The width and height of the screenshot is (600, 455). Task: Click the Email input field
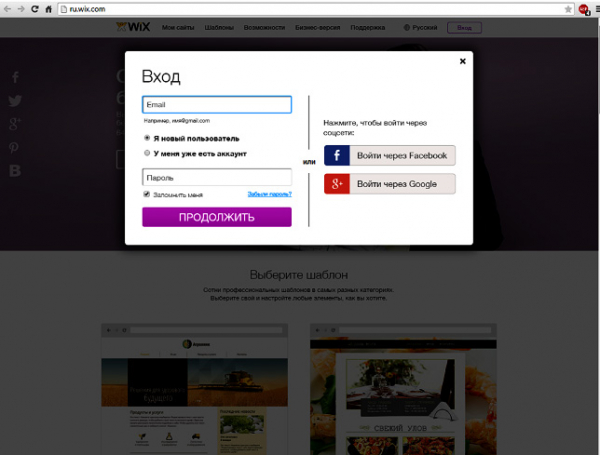(x=217, y=104)
